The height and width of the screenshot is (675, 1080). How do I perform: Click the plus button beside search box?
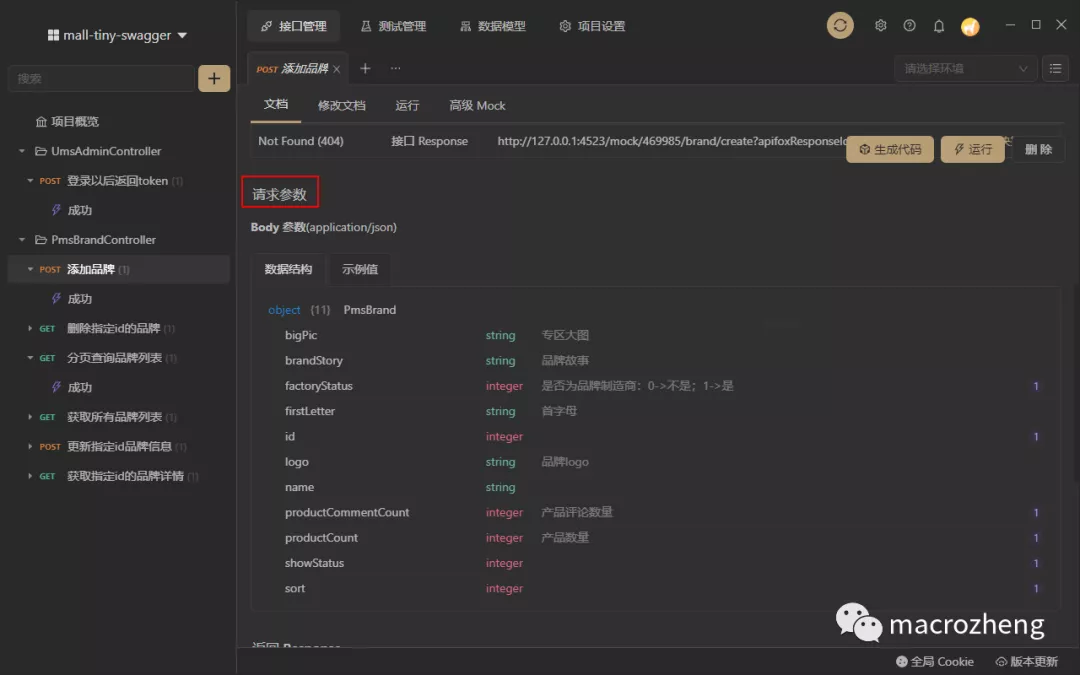[x=214, y=79]
